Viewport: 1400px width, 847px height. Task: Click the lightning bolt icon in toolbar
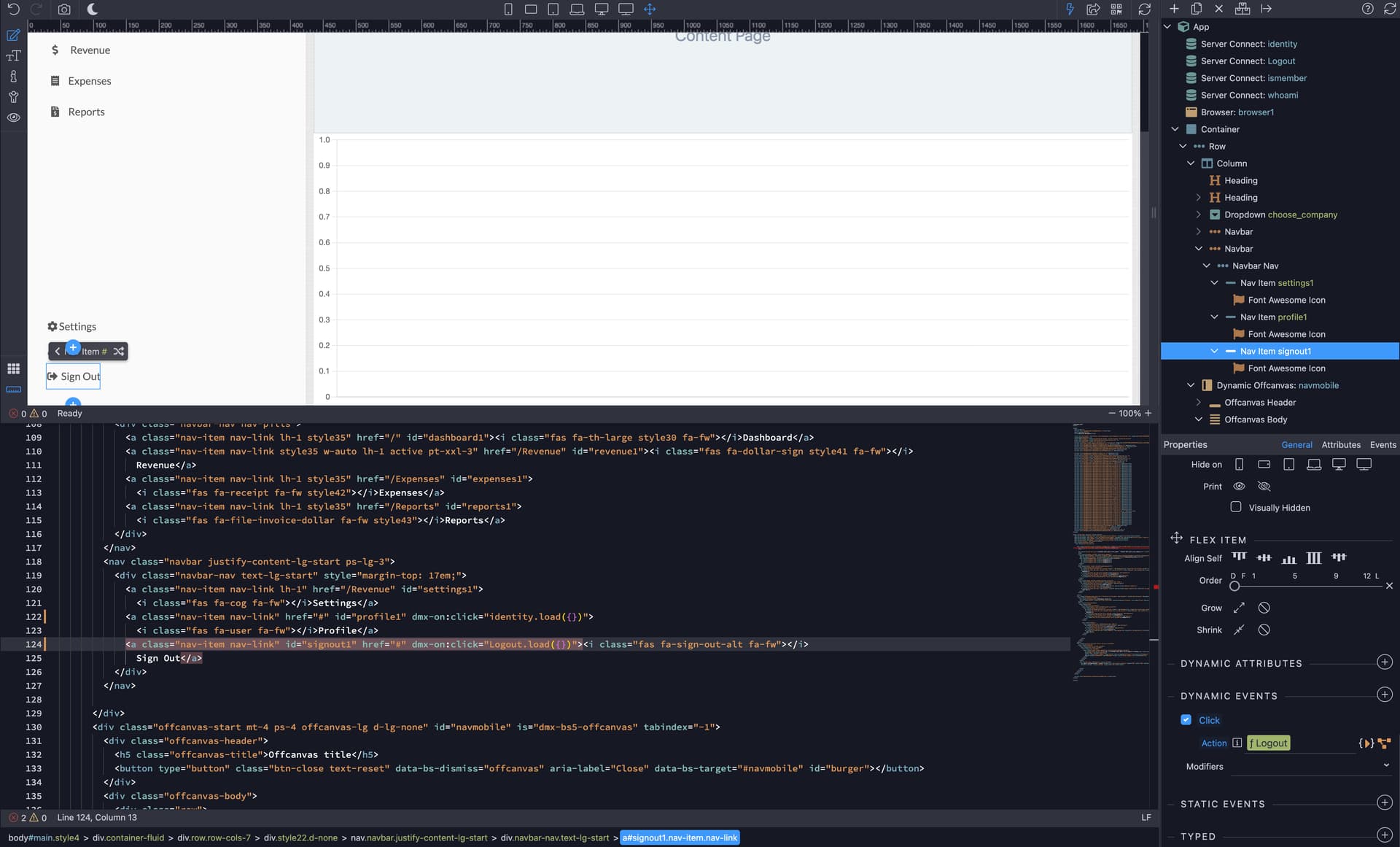[1070, 9]
